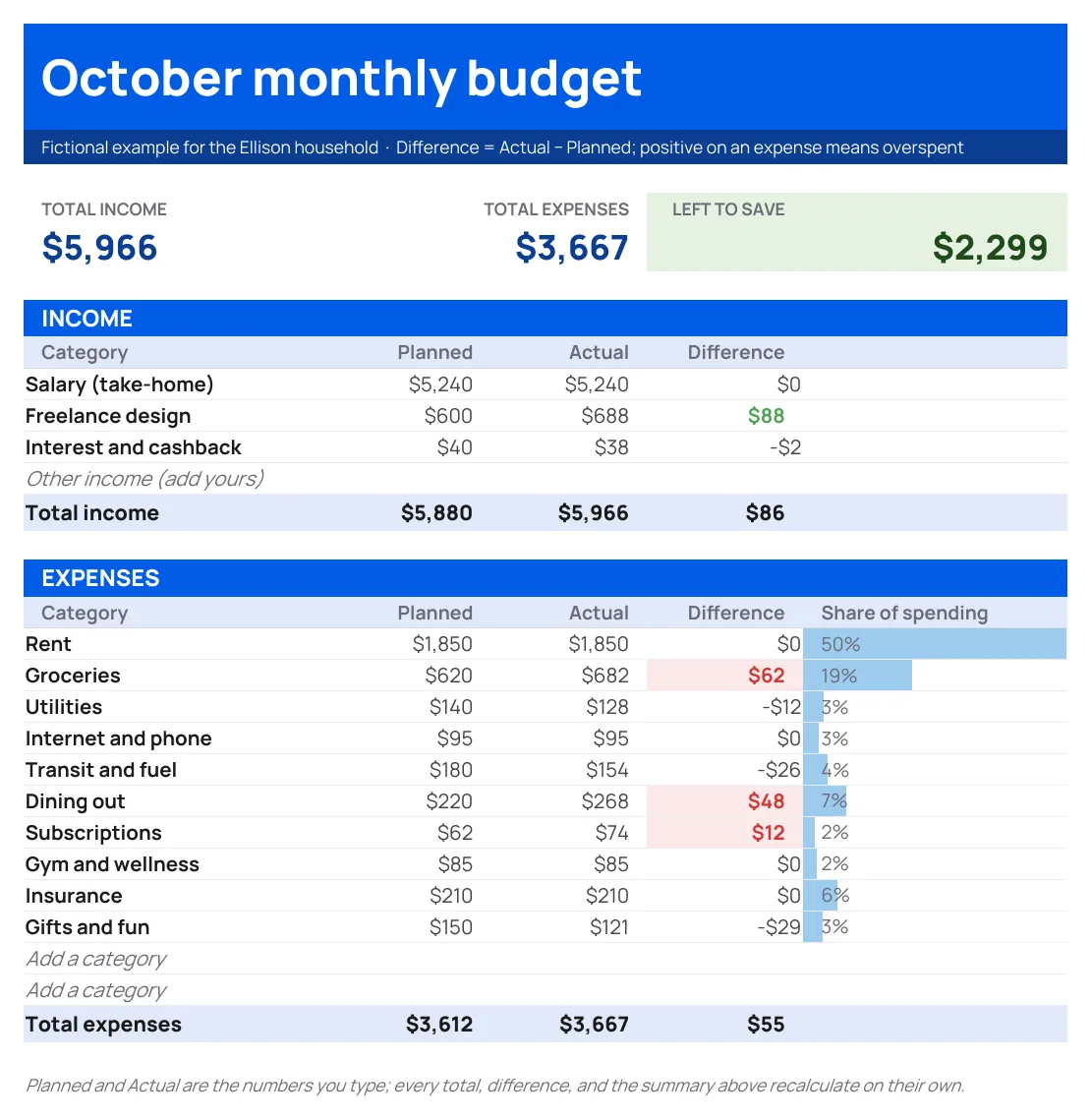Click the Total Expenses summary value $3,667

pos(572,248)
